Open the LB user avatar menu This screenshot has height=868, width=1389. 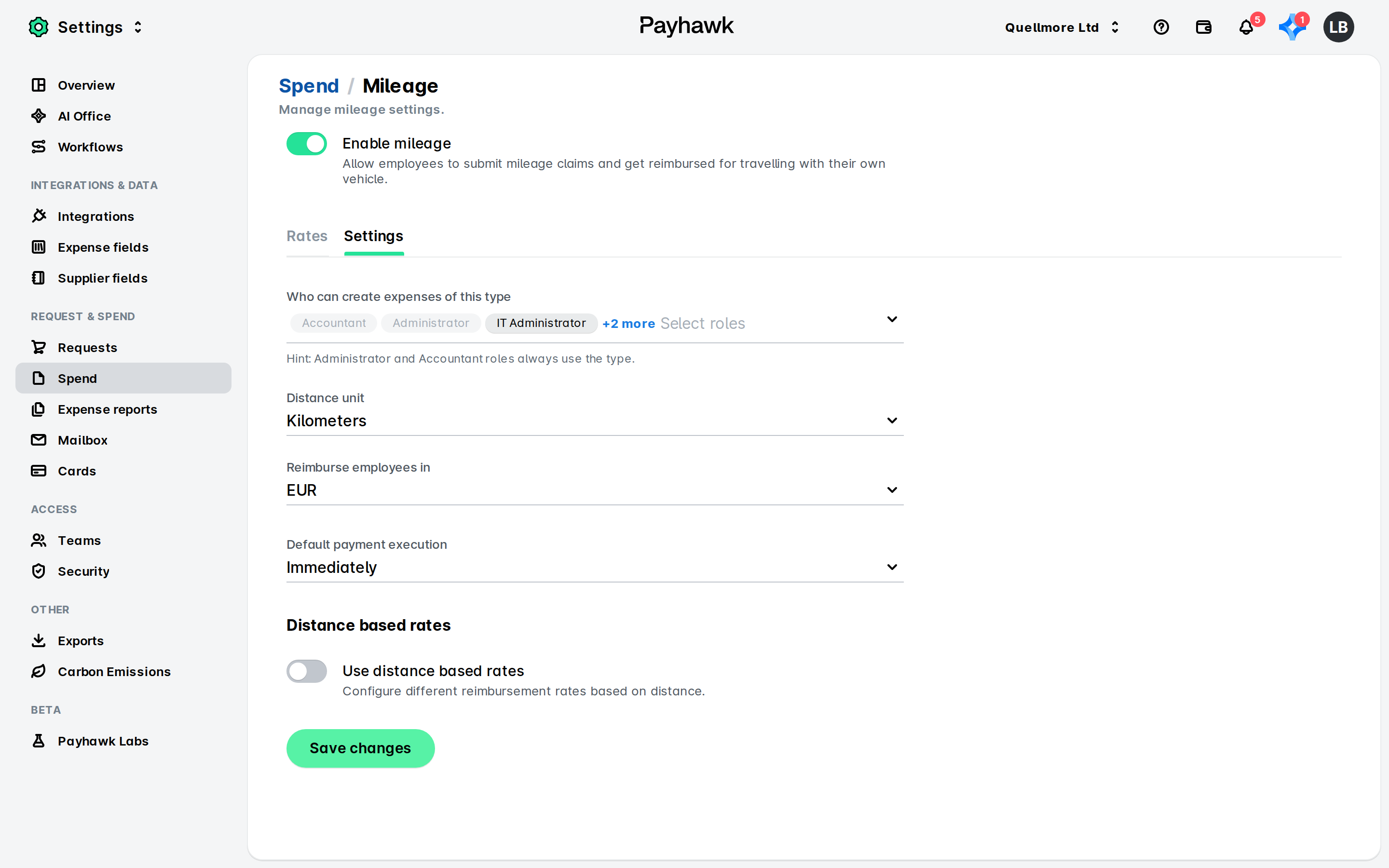(1338, 27)
